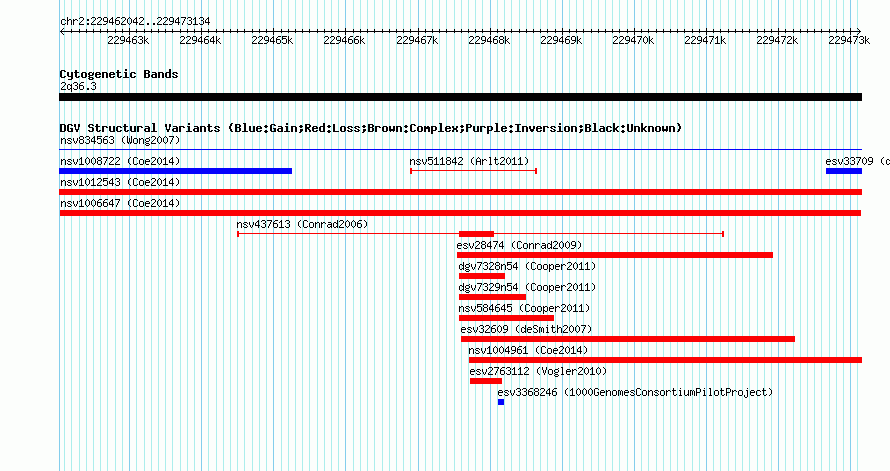Select the blue esv33709 gain bar
The image size is (890, 471).
[x=844, y=171]
